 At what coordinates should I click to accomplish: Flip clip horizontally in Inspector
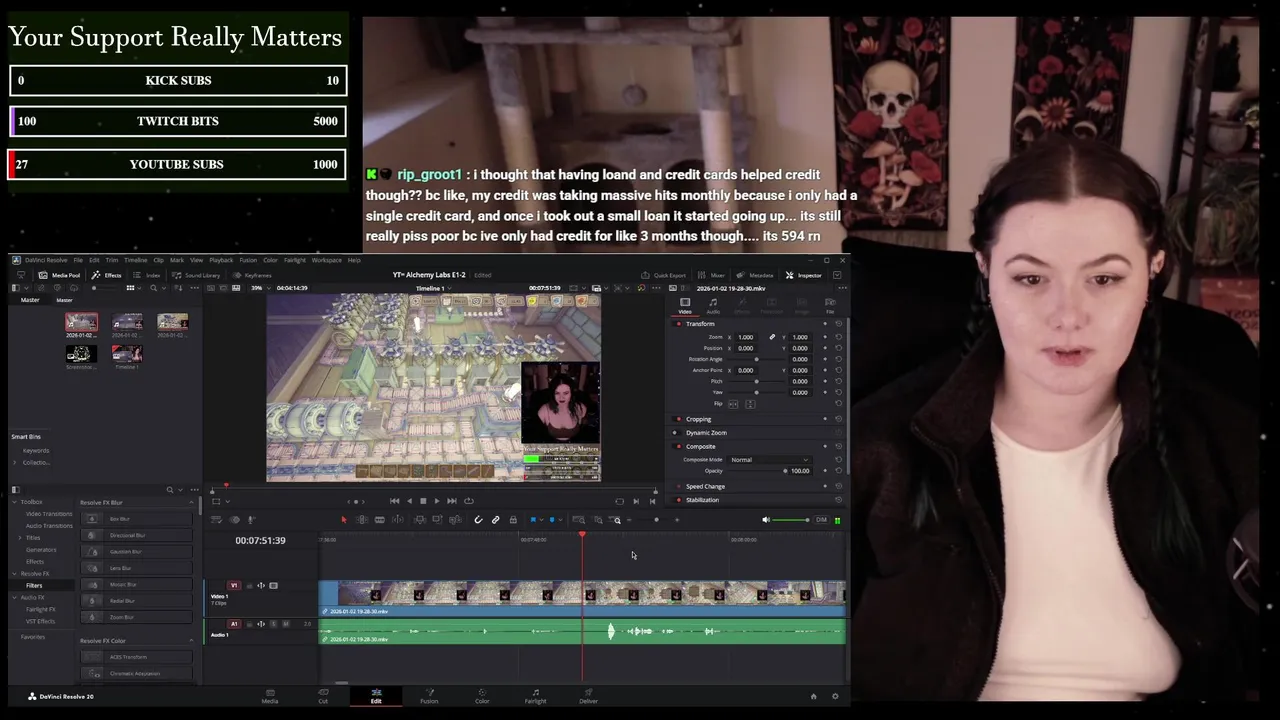(733, 404)
